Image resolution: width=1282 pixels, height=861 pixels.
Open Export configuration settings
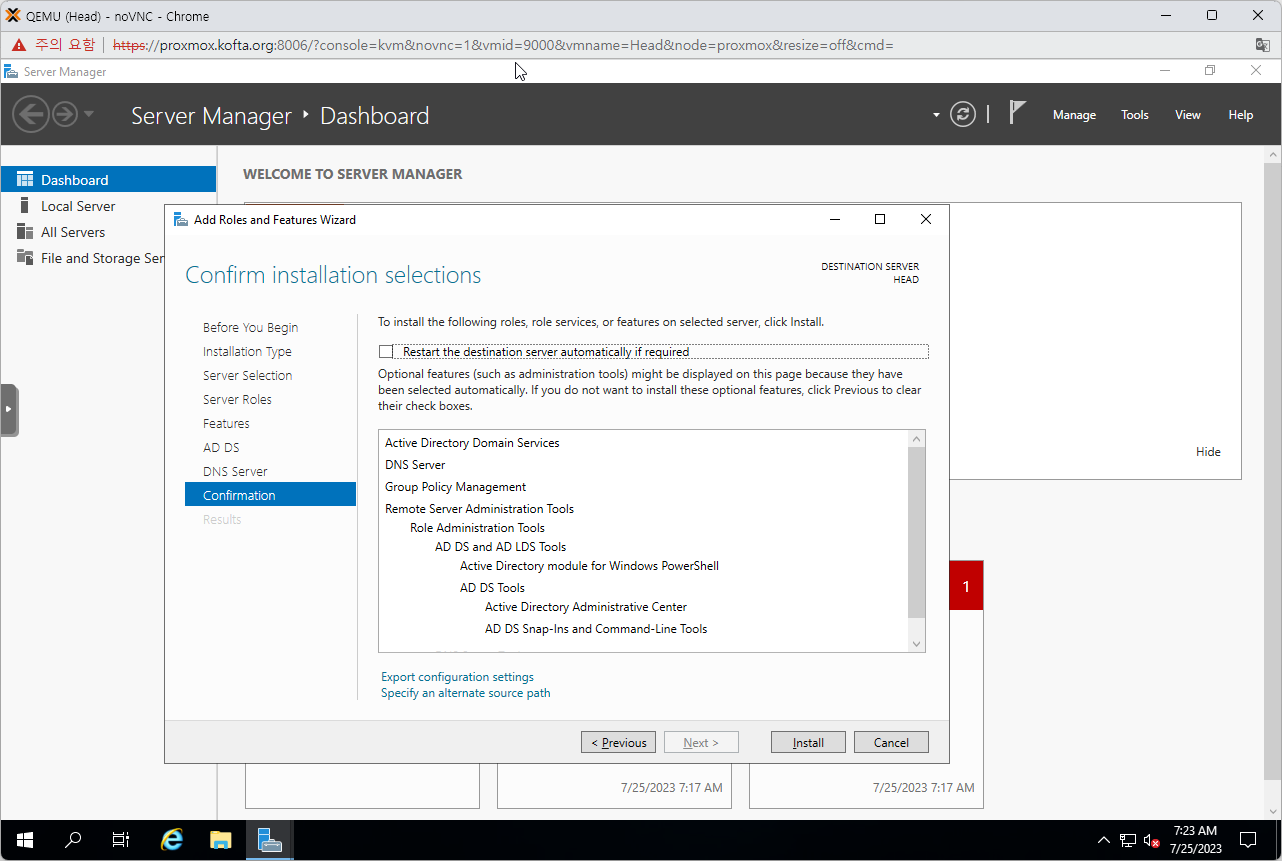(x=457, y=676)
